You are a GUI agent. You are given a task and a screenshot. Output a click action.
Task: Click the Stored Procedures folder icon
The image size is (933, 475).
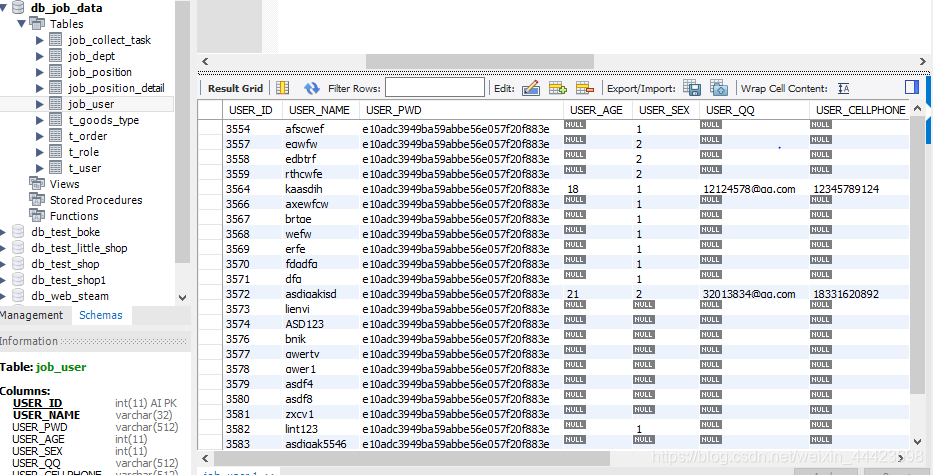[x=36, y=200]
